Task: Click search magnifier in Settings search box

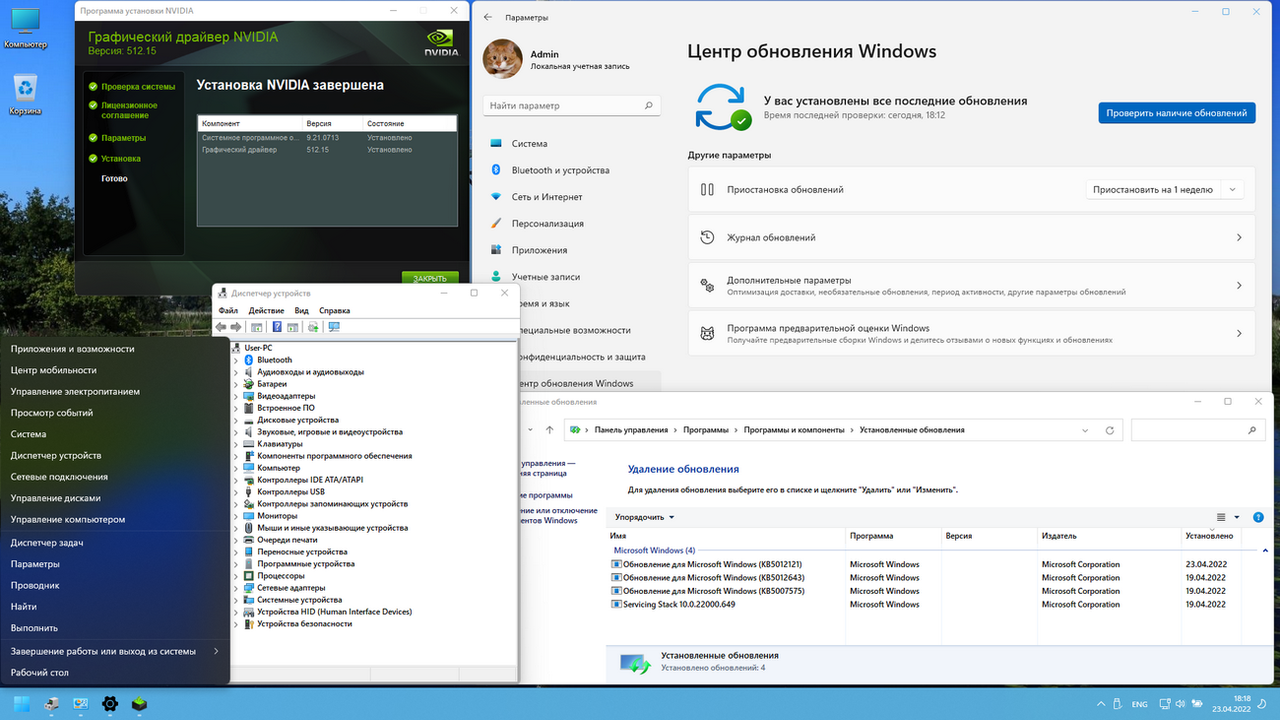Action: click(x=648, y=105)
